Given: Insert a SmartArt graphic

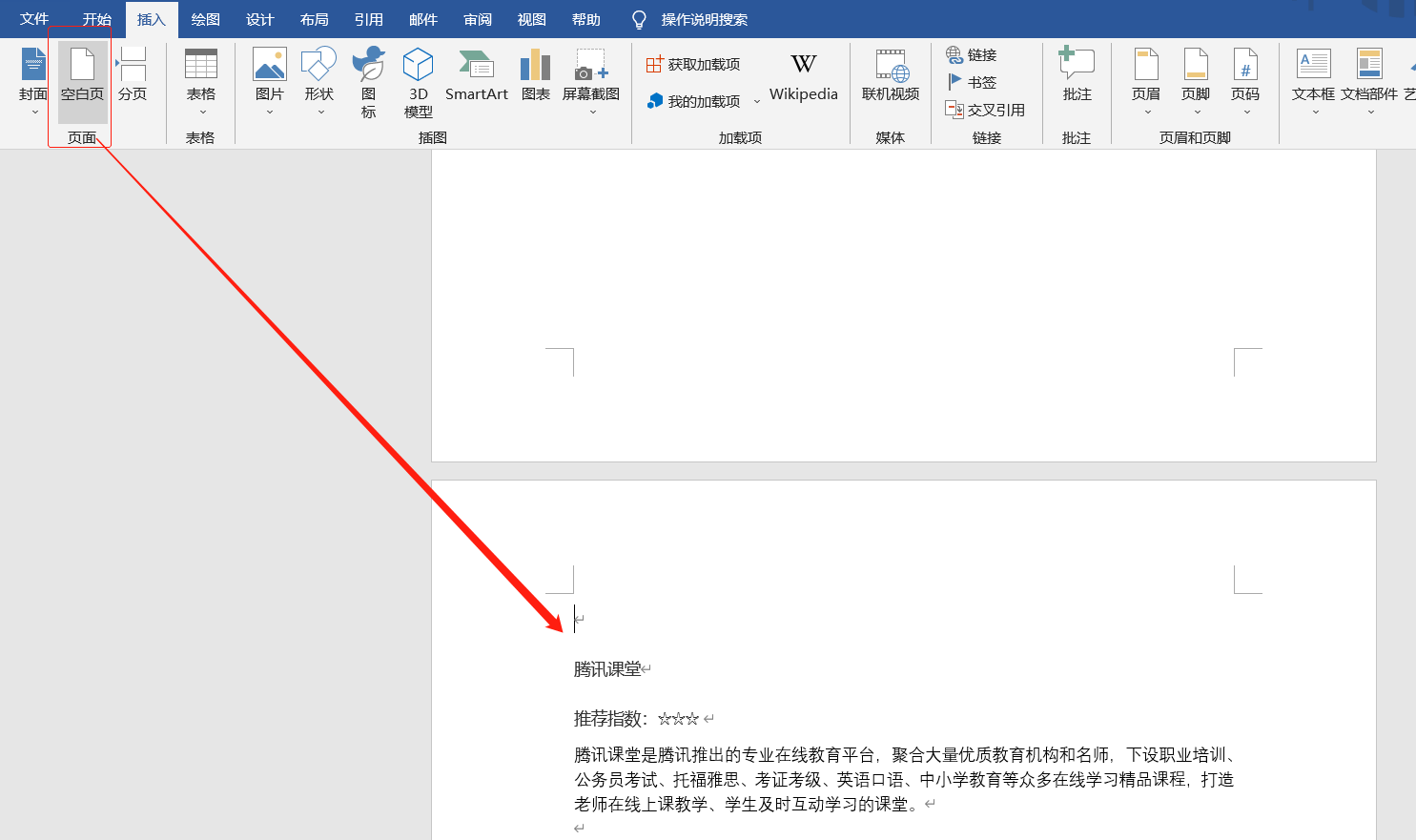Looking at the screenshot, I should pos(477,76).
